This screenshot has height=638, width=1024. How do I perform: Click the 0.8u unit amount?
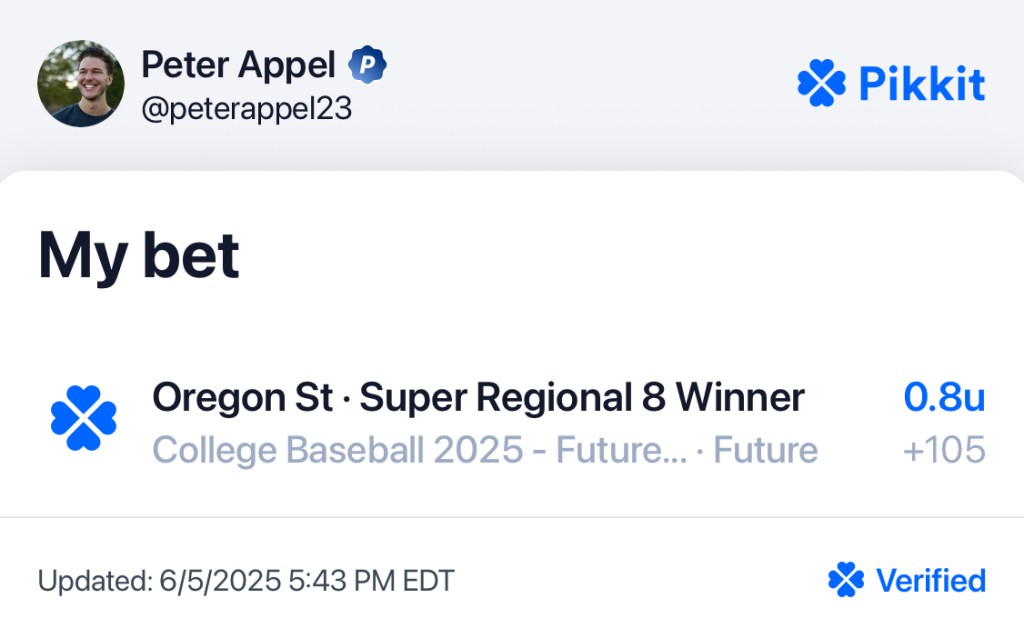pyautogui.click(x=944, y=396)
